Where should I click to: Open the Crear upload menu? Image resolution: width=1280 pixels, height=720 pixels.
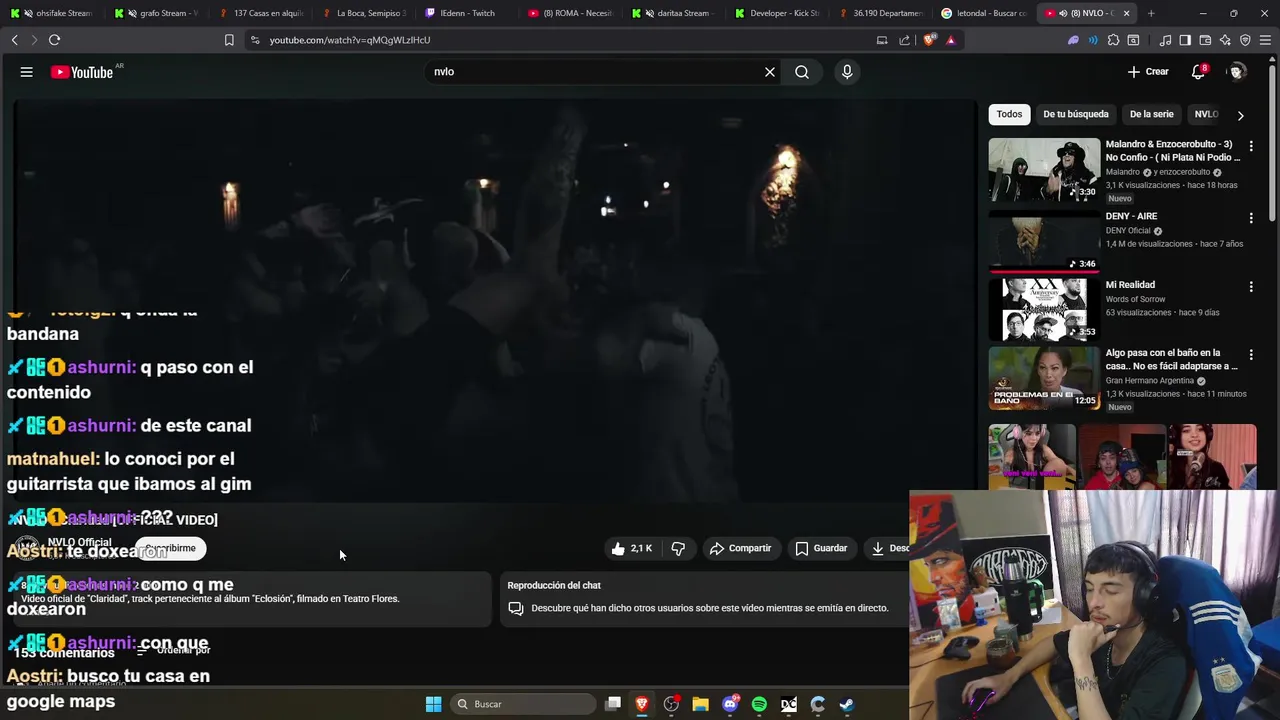point(1148,72)
